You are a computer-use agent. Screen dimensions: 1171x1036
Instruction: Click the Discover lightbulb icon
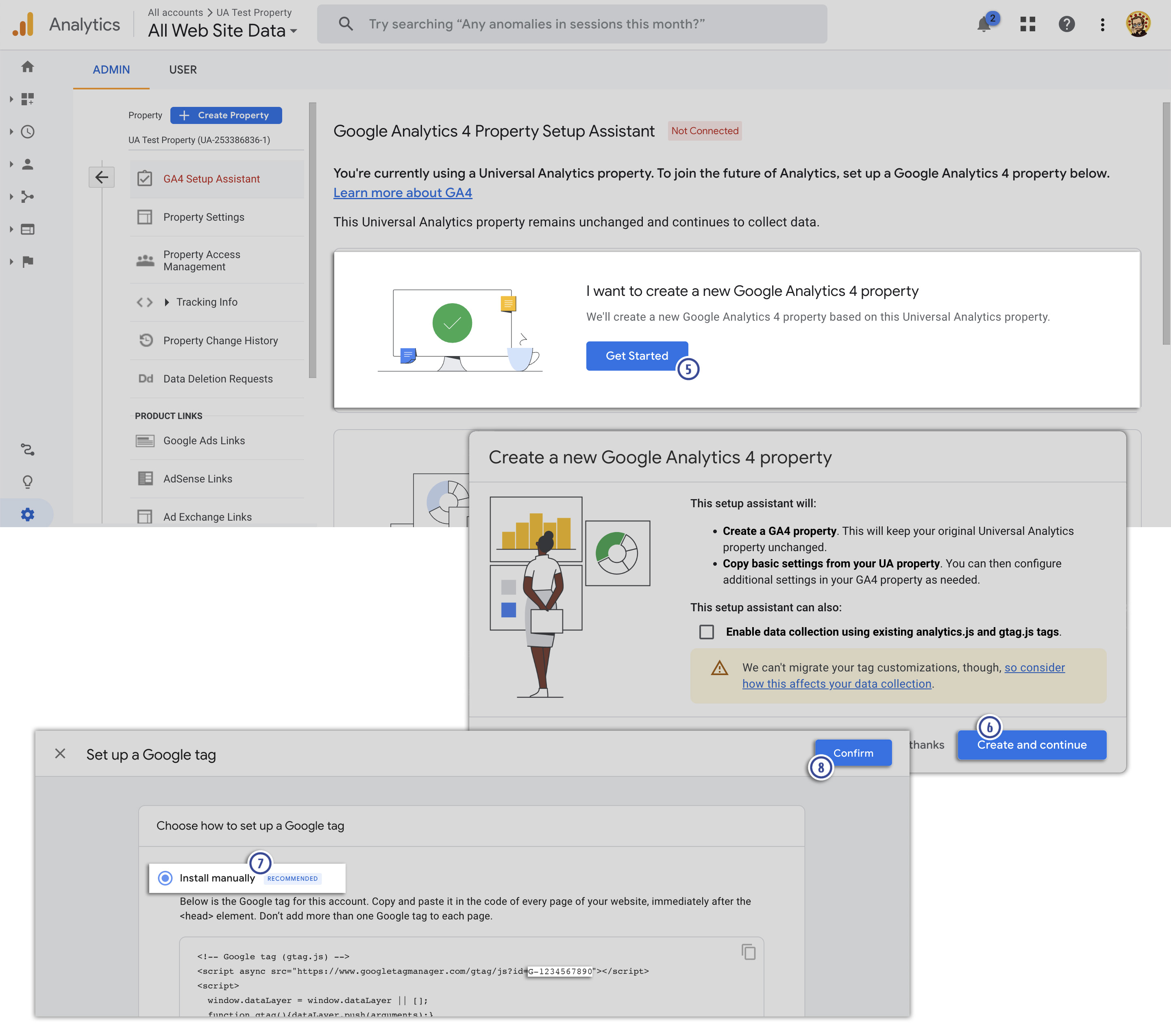click(27, 482)
